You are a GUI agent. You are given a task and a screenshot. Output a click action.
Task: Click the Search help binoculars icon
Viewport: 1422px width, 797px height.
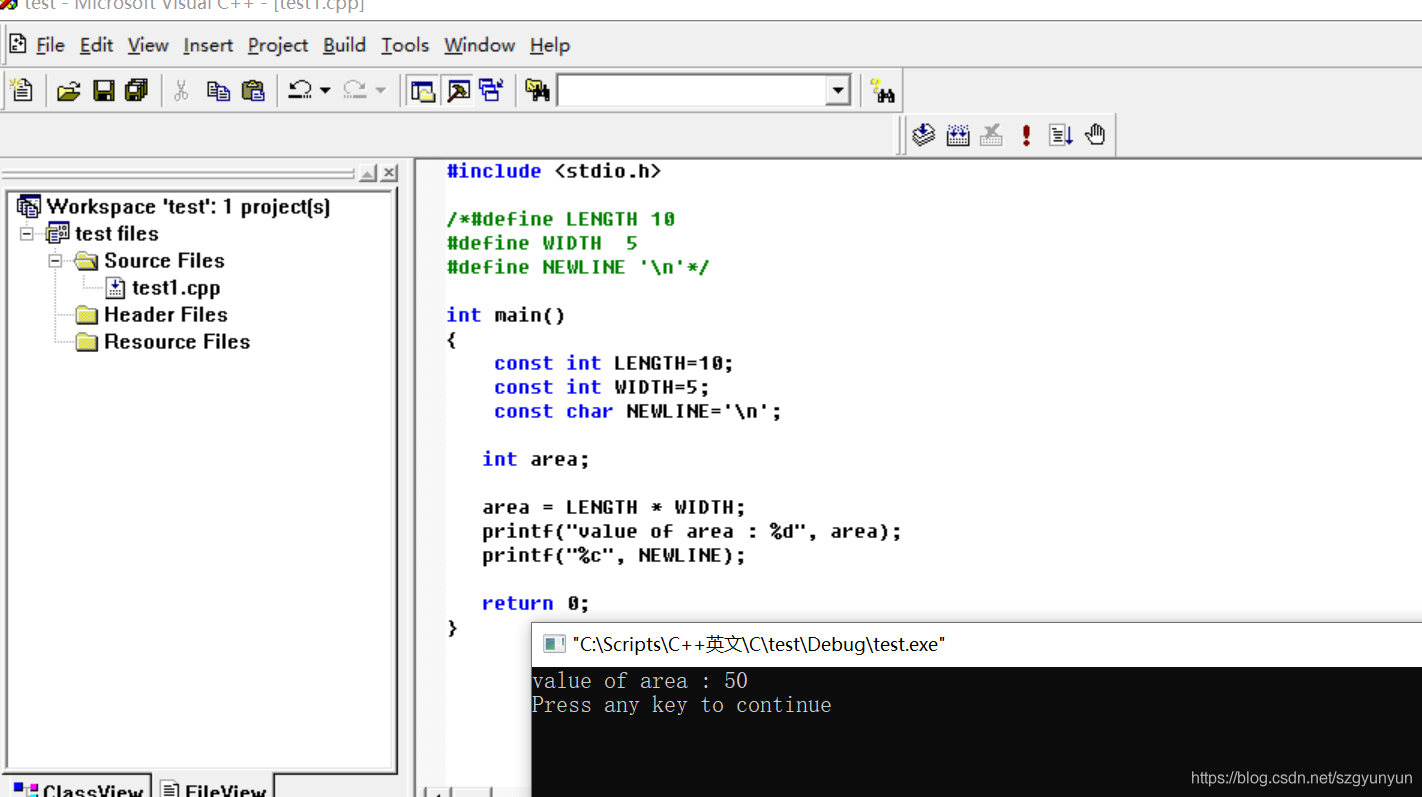(x=881, y=91)
